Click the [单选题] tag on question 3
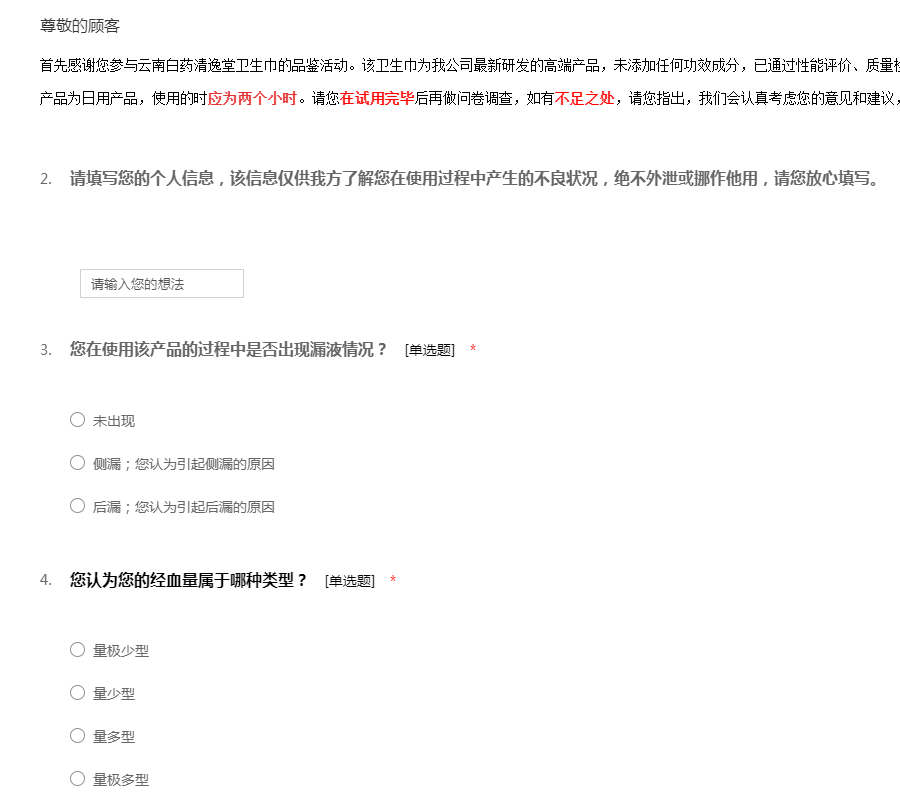Viewport: 900px width, 800px height. click(430, 350)
